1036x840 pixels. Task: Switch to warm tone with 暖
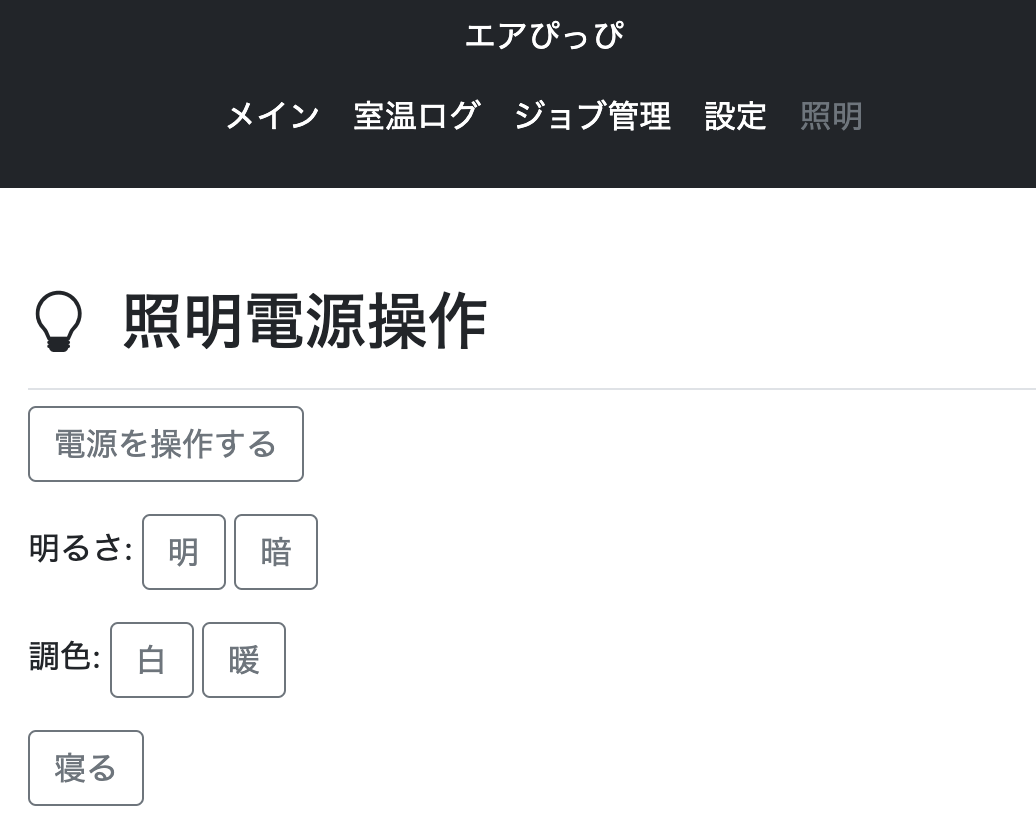pyautogui.click(x=244, y=660)
